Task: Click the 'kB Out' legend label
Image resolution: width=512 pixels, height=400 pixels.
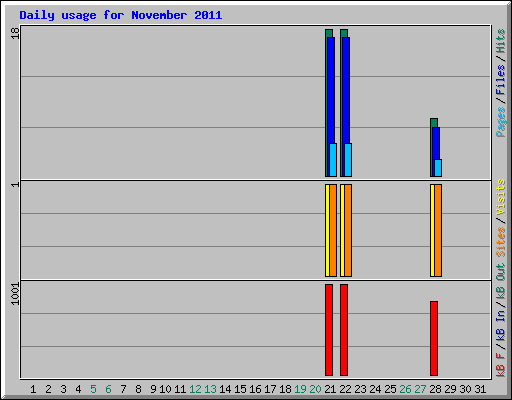Action: pos(500,282)
